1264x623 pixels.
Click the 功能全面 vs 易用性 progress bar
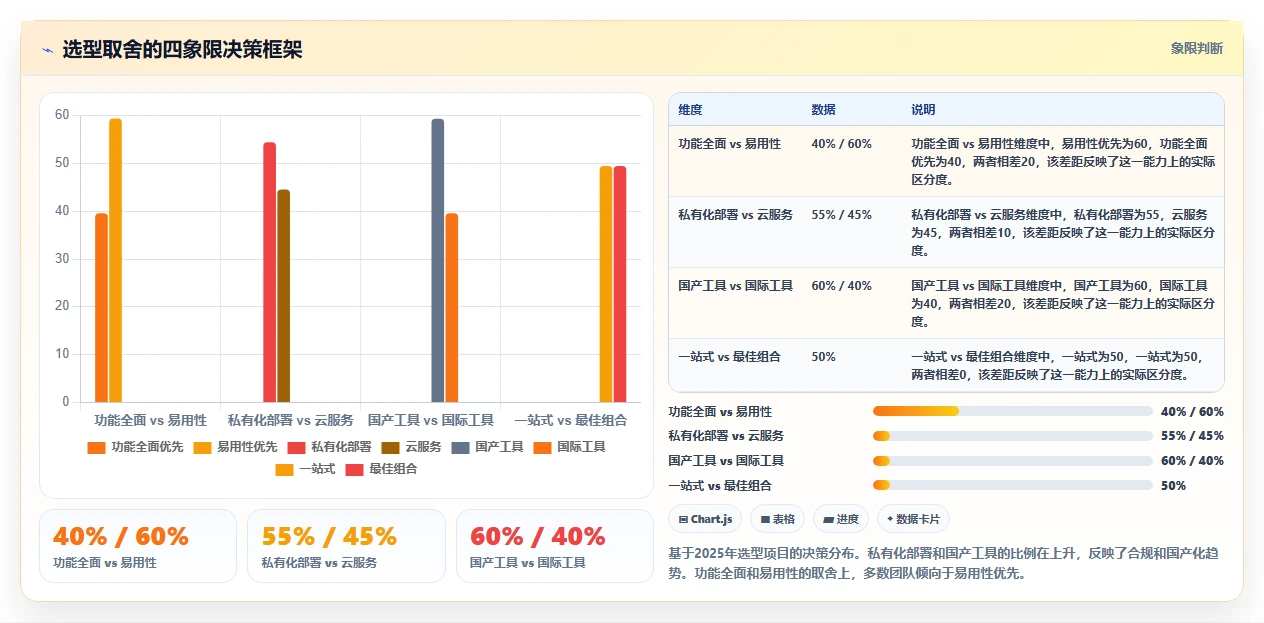(x=1012, y=411)
